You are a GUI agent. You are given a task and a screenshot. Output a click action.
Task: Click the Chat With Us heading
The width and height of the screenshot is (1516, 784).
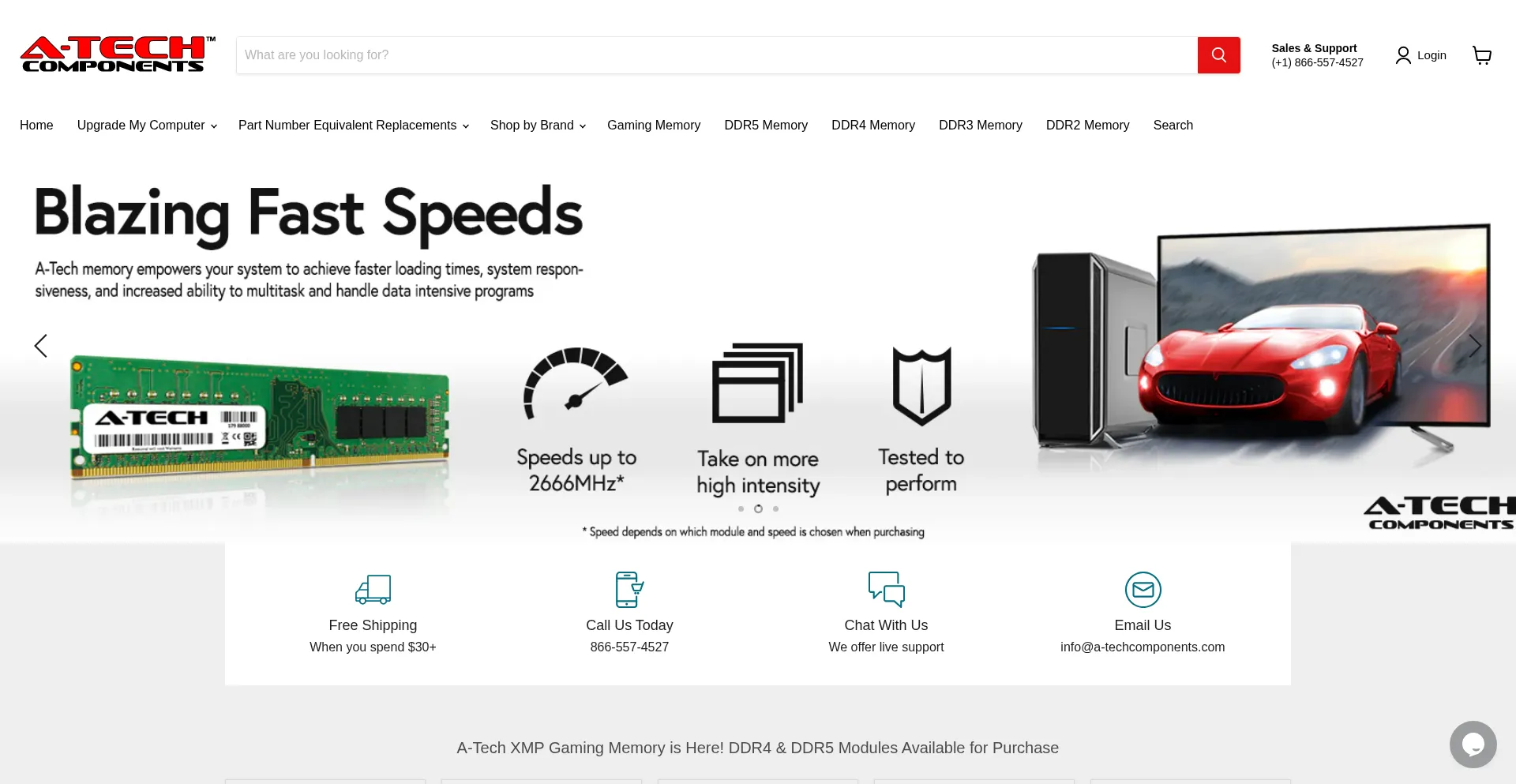(x=886, y=625)
